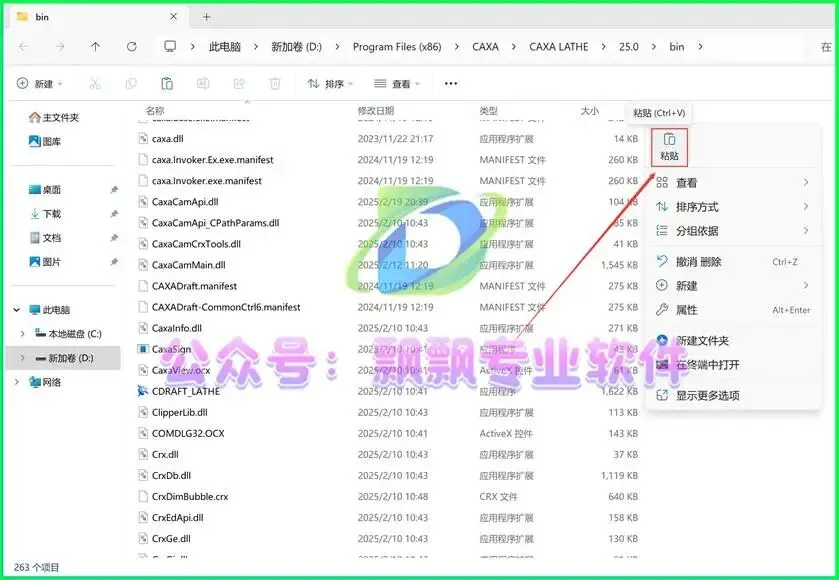The image size is (839, 580).
Task: Select ClipperLib.dll file
Action: click(179, 413)
